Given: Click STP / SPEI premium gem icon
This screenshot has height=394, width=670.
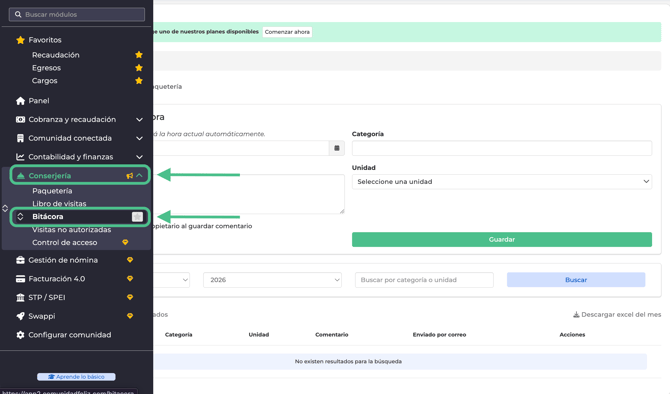Looking at the screenshot, I should [x=130, y=297].
